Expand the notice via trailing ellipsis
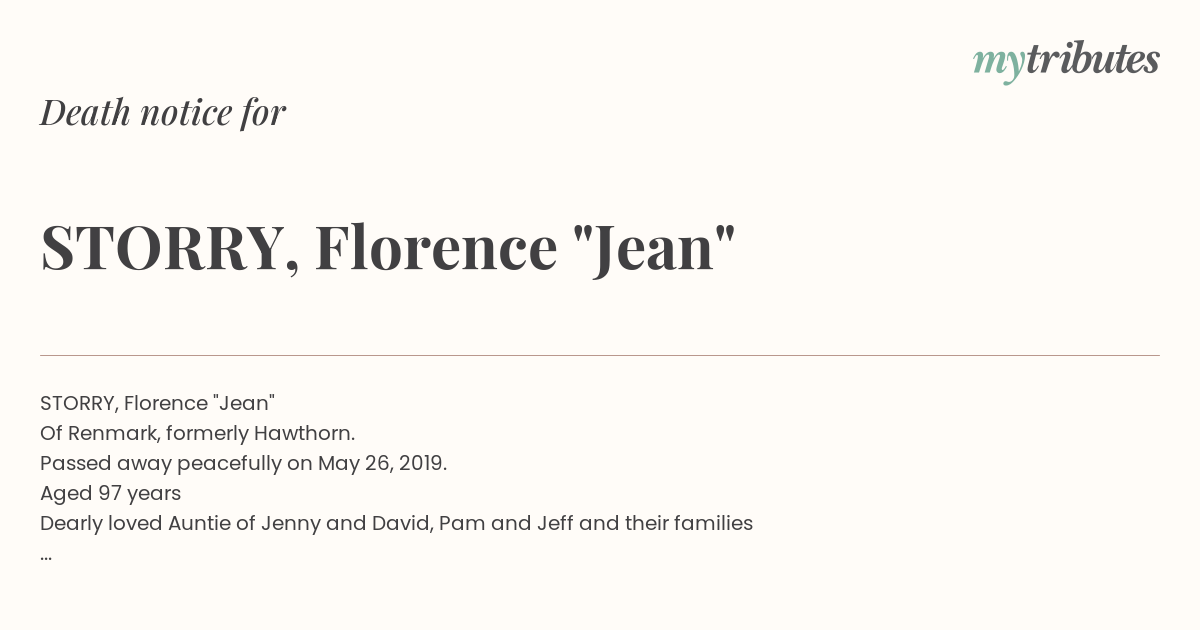 click(x=46, y=557)
